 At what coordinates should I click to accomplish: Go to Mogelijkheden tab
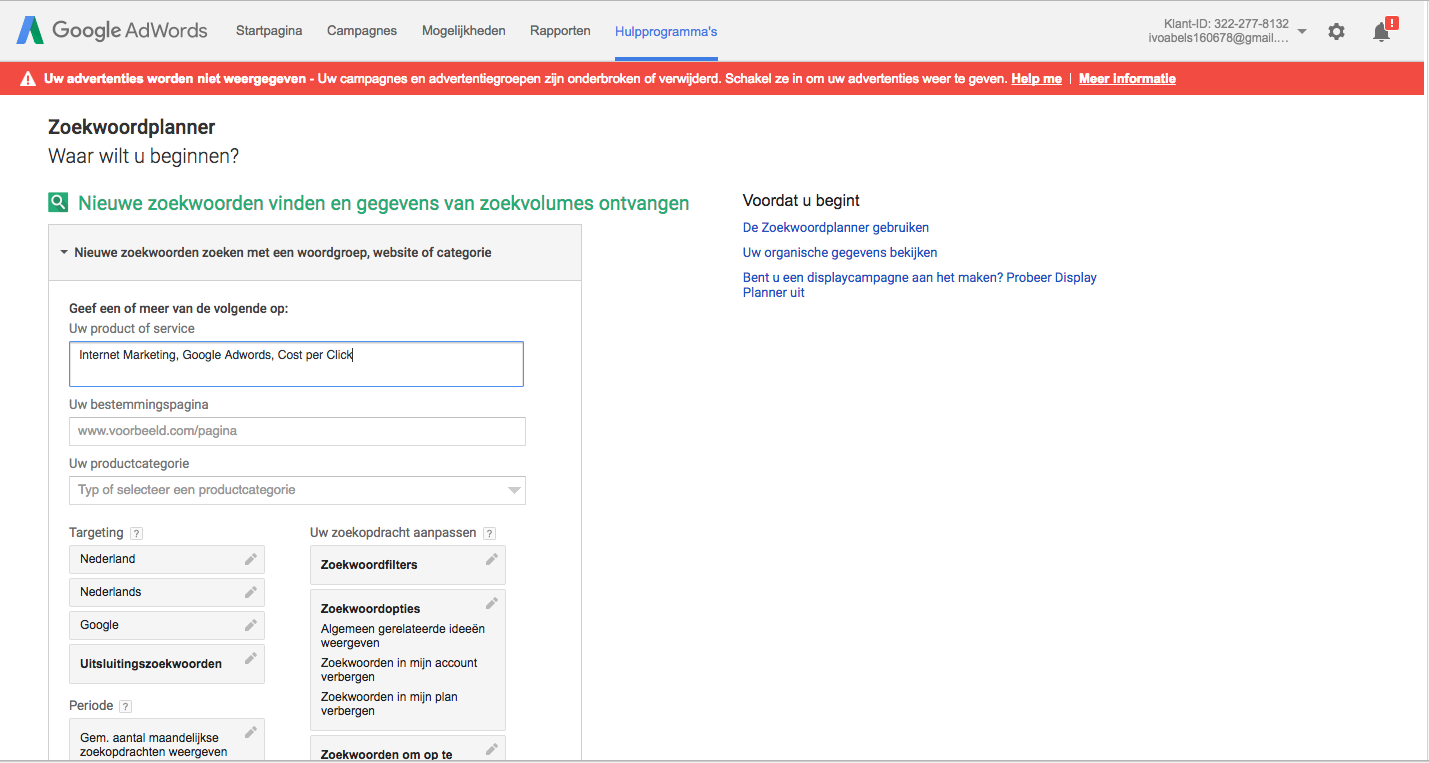[464, 31]
